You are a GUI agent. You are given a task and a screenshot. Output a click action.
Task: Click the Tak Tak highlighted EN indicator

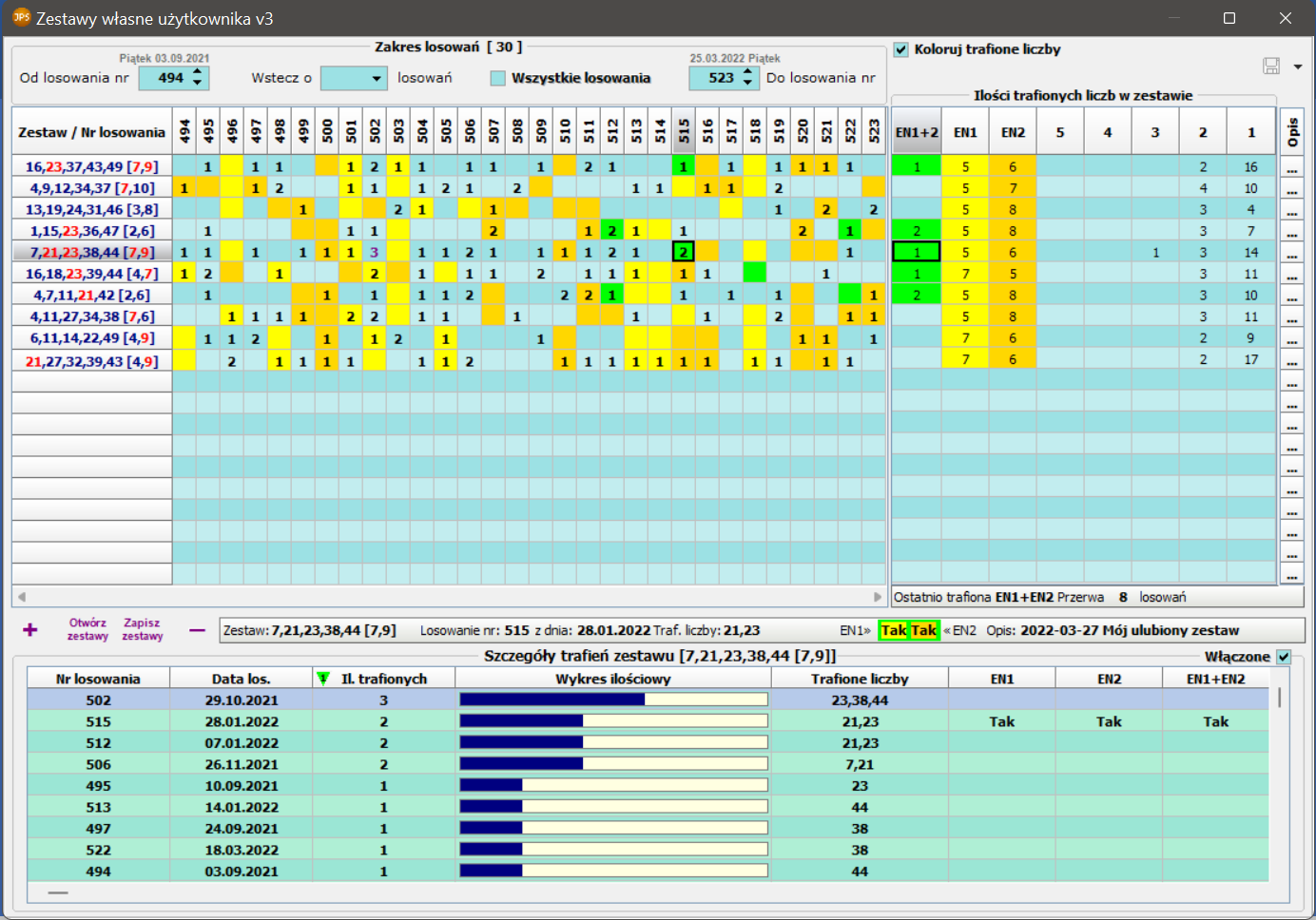[x=909, y=630]
